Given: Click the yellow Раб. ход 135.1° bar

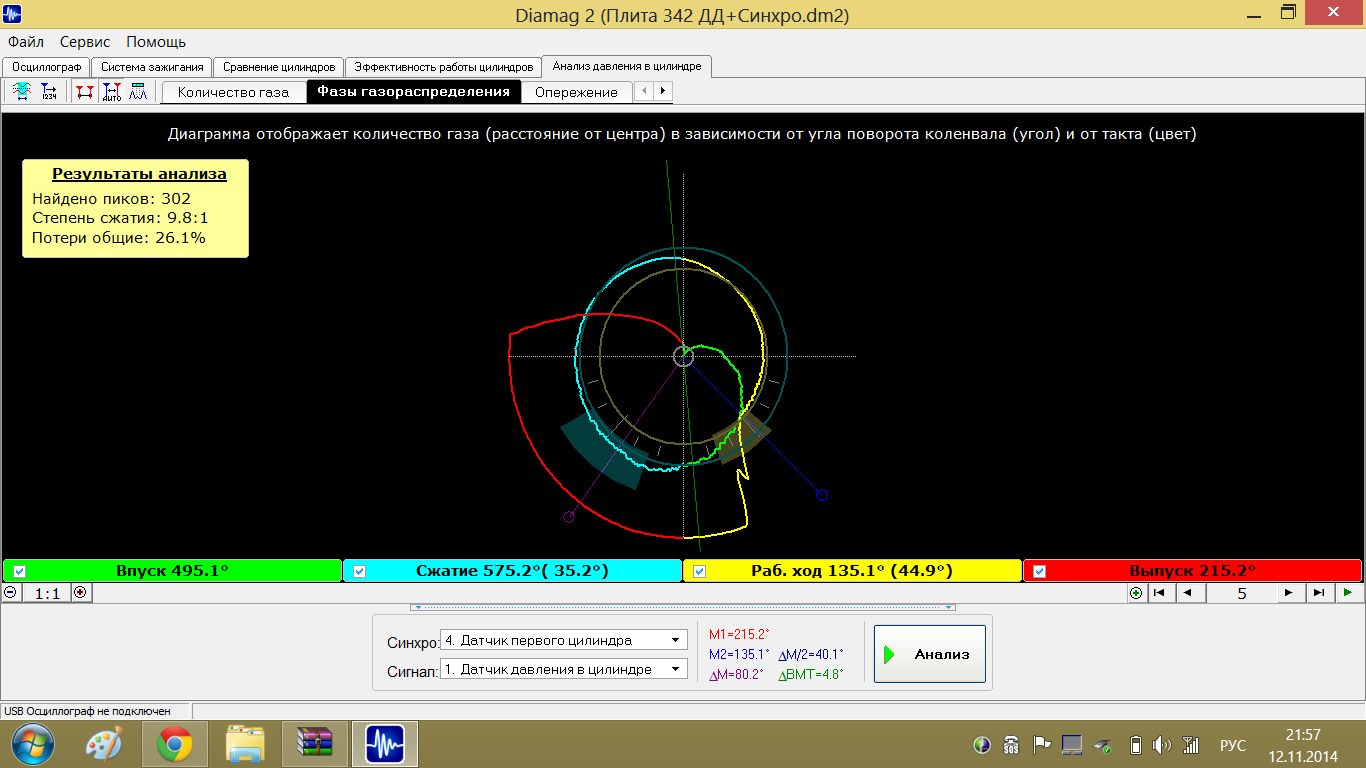Looking at the screenshot, I should 853,571.
